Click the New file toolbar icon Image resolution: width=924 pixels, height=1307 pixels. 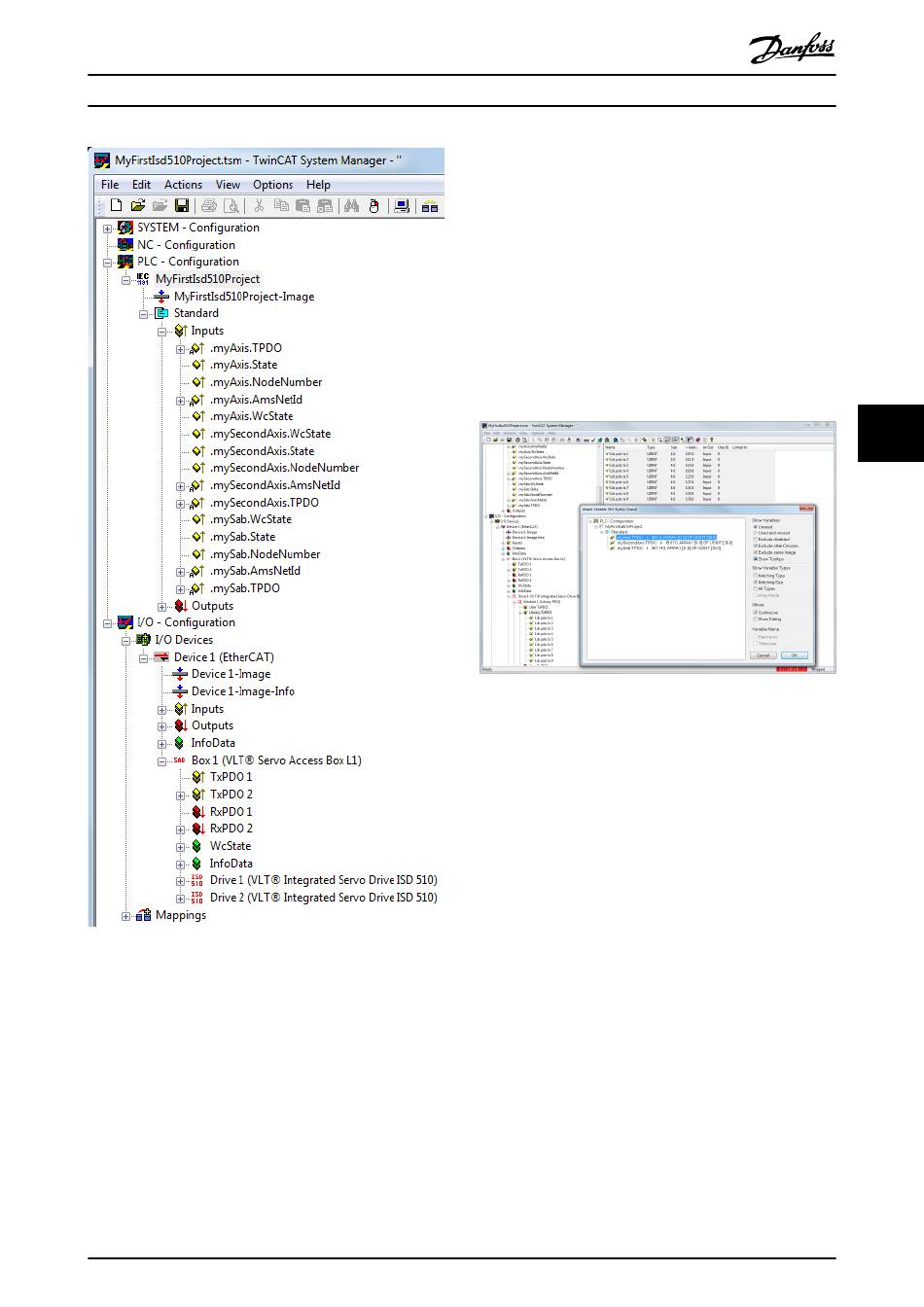click(117, 205)
